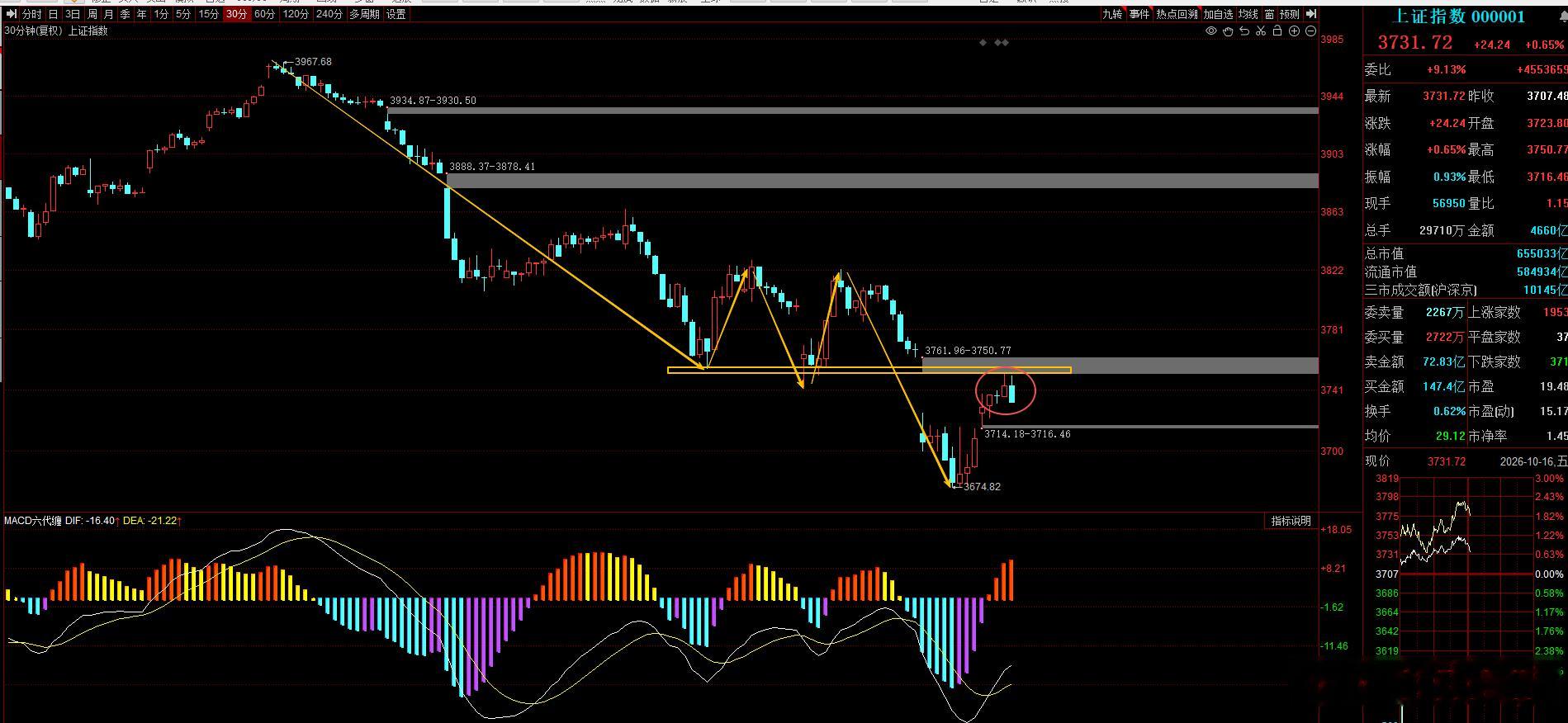
Task: Switch to the 15分 period tab
Action: tap(209, 14)
